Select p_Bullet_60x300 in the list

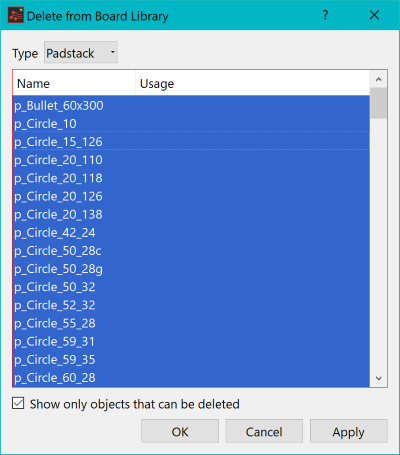191,106
